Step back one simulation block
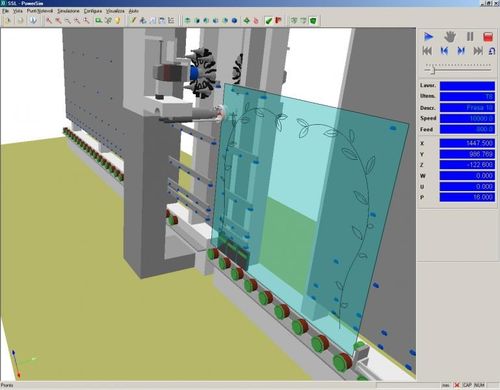 point(444,51)
